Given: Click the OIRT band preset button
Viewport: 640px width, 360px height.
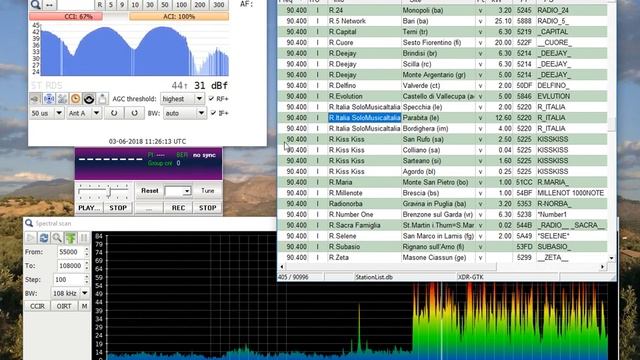Looking at the screenshot, I should point(64,306).
